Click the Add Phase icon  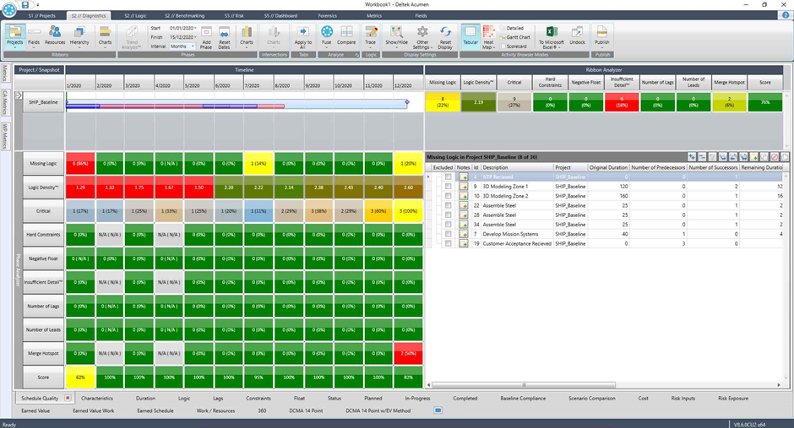pos(206,37)
